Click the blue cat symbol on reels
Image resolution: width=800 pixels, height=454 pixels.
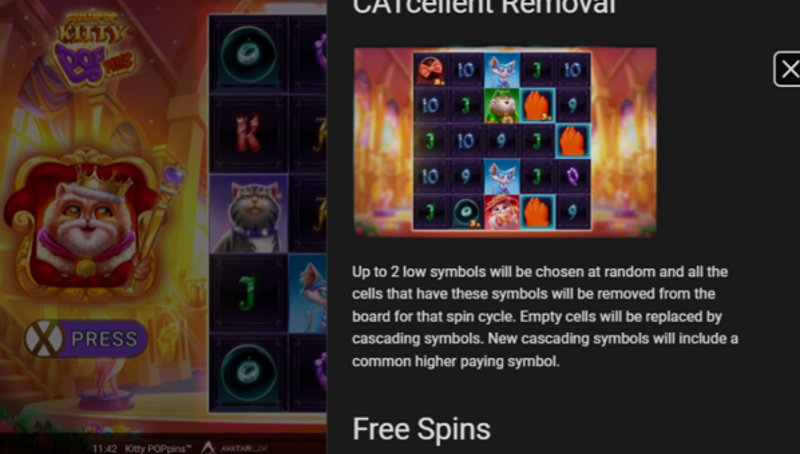tap(308, 294)
